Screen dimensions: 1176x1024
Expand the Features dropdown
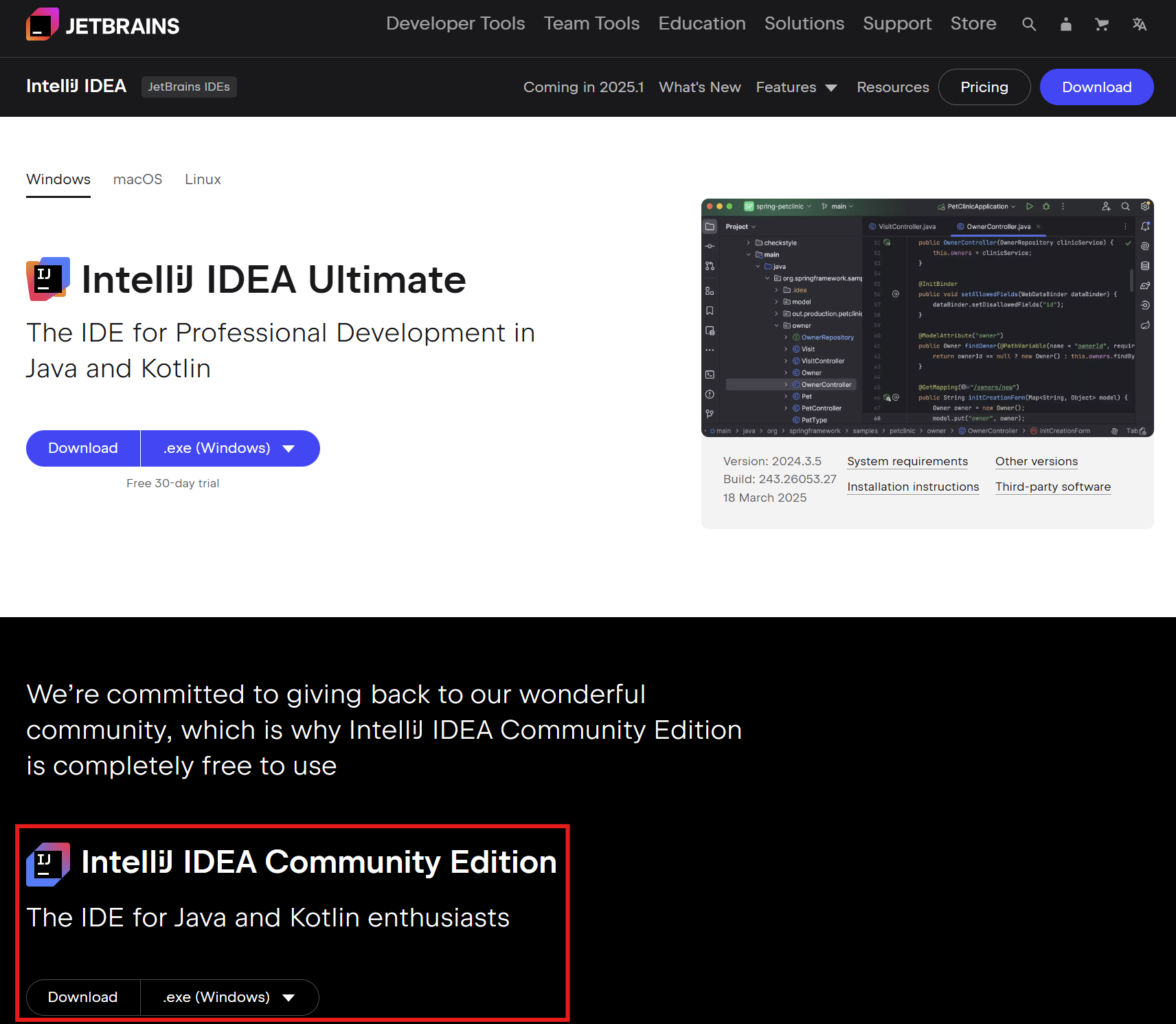pyautogui.click(x=797, y=87)
